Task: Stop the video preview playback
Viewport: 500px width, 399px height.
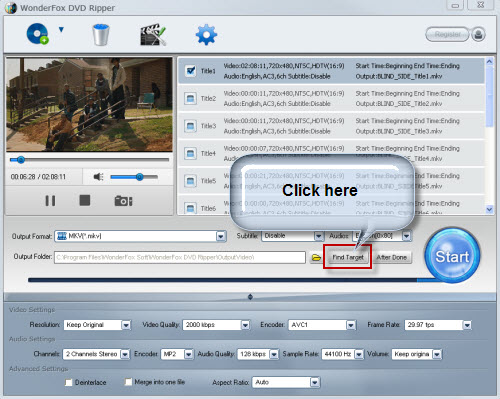Action: click(x=85, y=200)
